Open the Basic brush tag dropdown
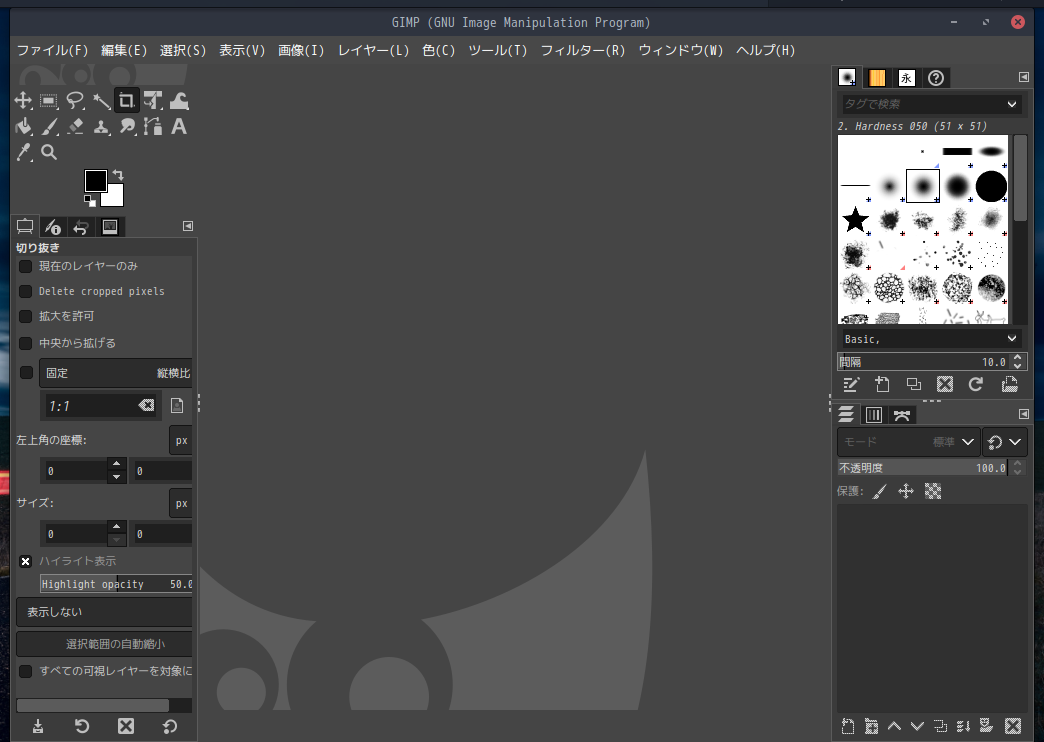This screenshot has height=742, width=1044. point(929,339)
